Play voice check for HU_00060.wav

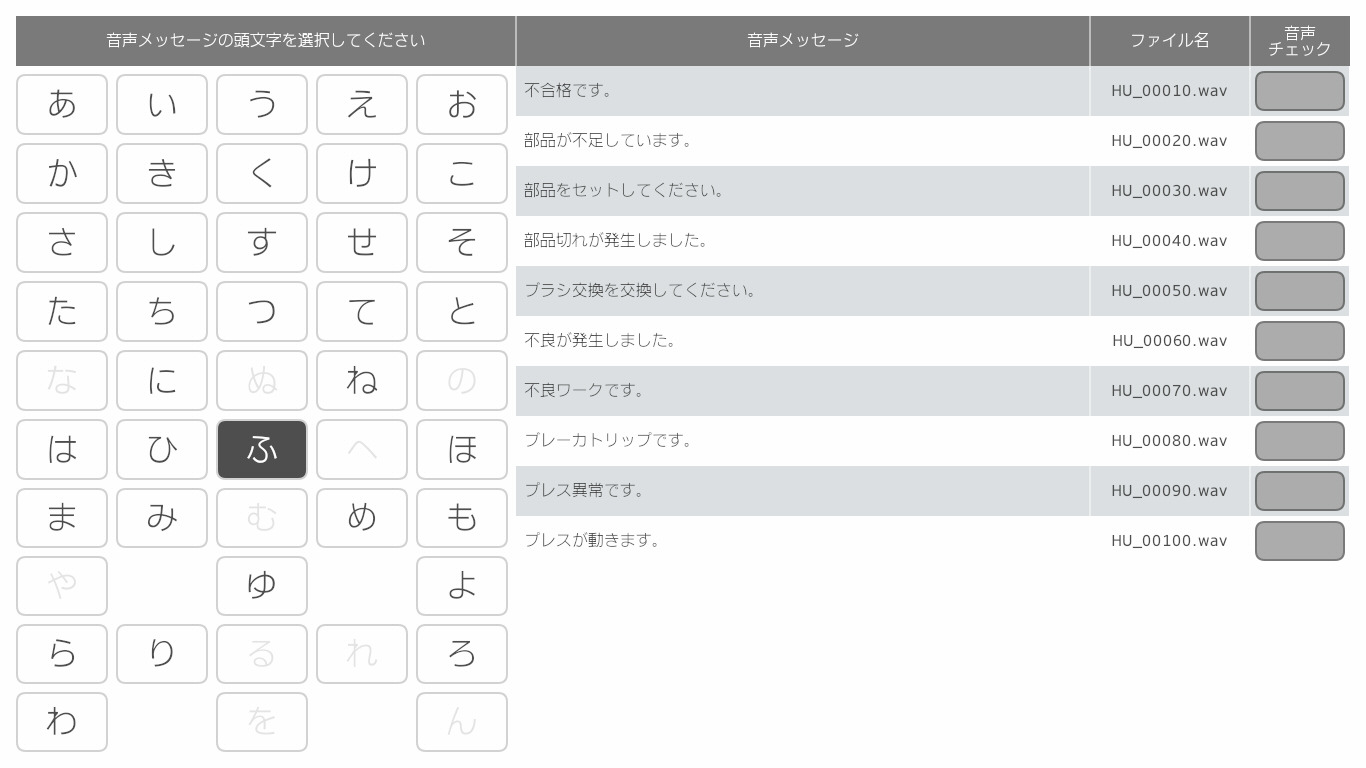[1300, 341]
